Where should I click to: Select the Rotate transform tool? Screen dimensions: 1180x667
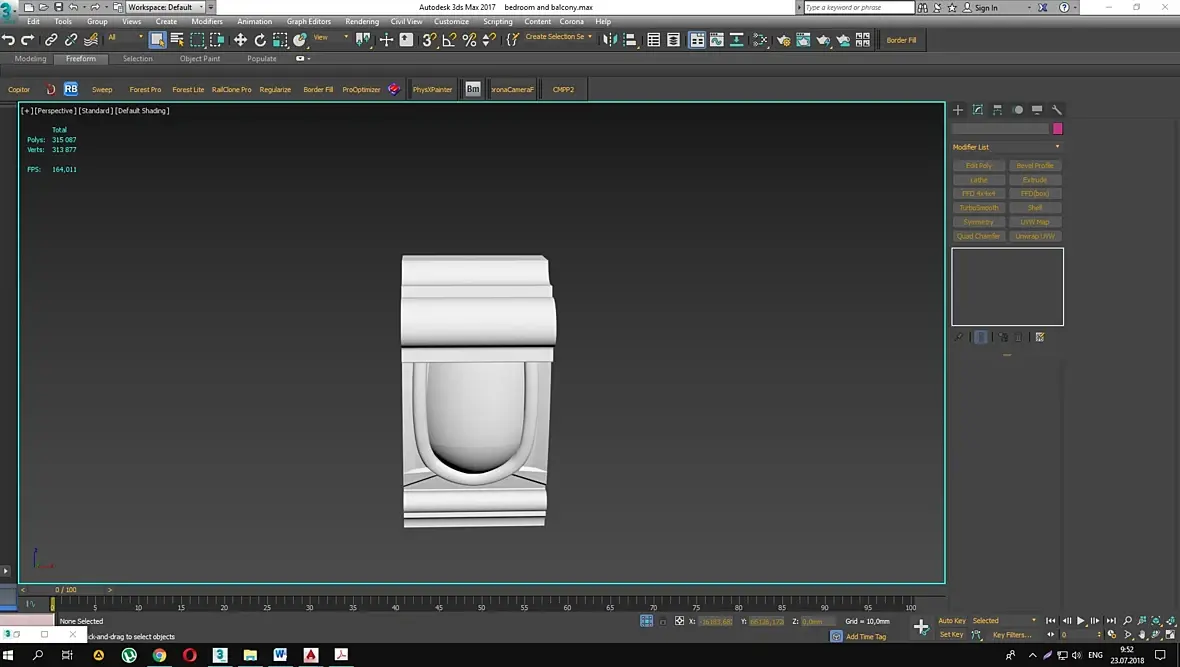[x=260, y=40]
